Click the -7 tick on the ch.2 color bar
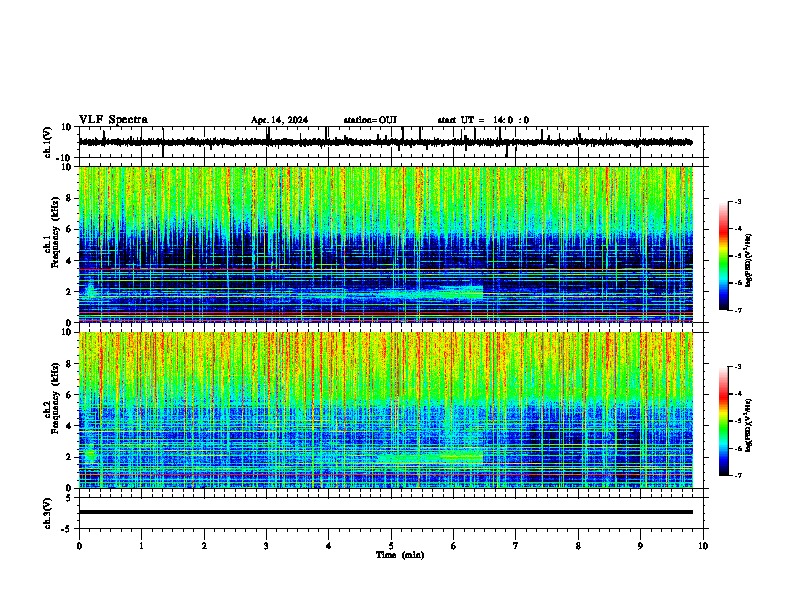Viewport: 792px width, 612px height. click(x=738, y=475)
